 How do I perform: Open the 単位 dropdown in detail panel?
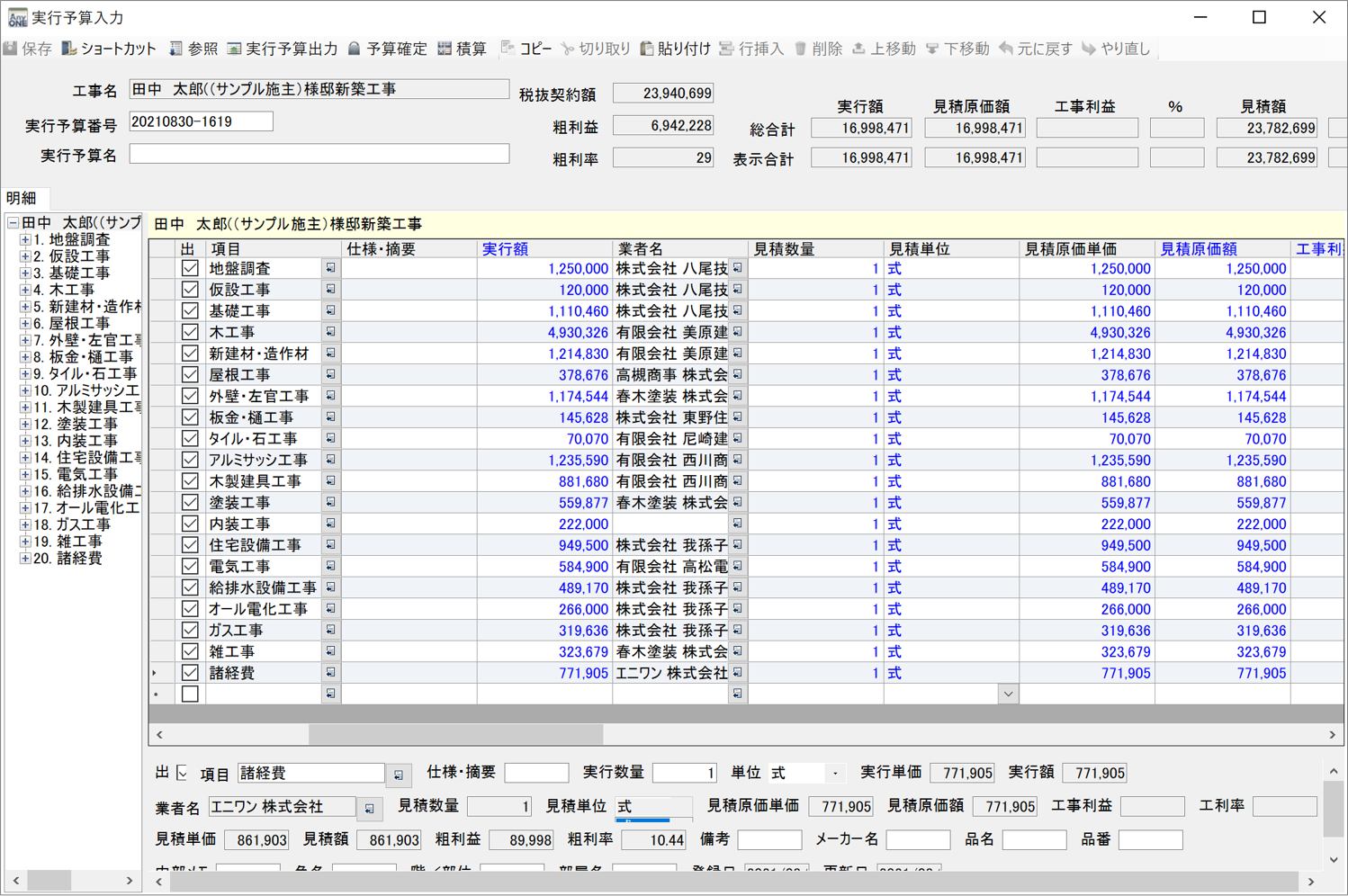click(835, 774)
